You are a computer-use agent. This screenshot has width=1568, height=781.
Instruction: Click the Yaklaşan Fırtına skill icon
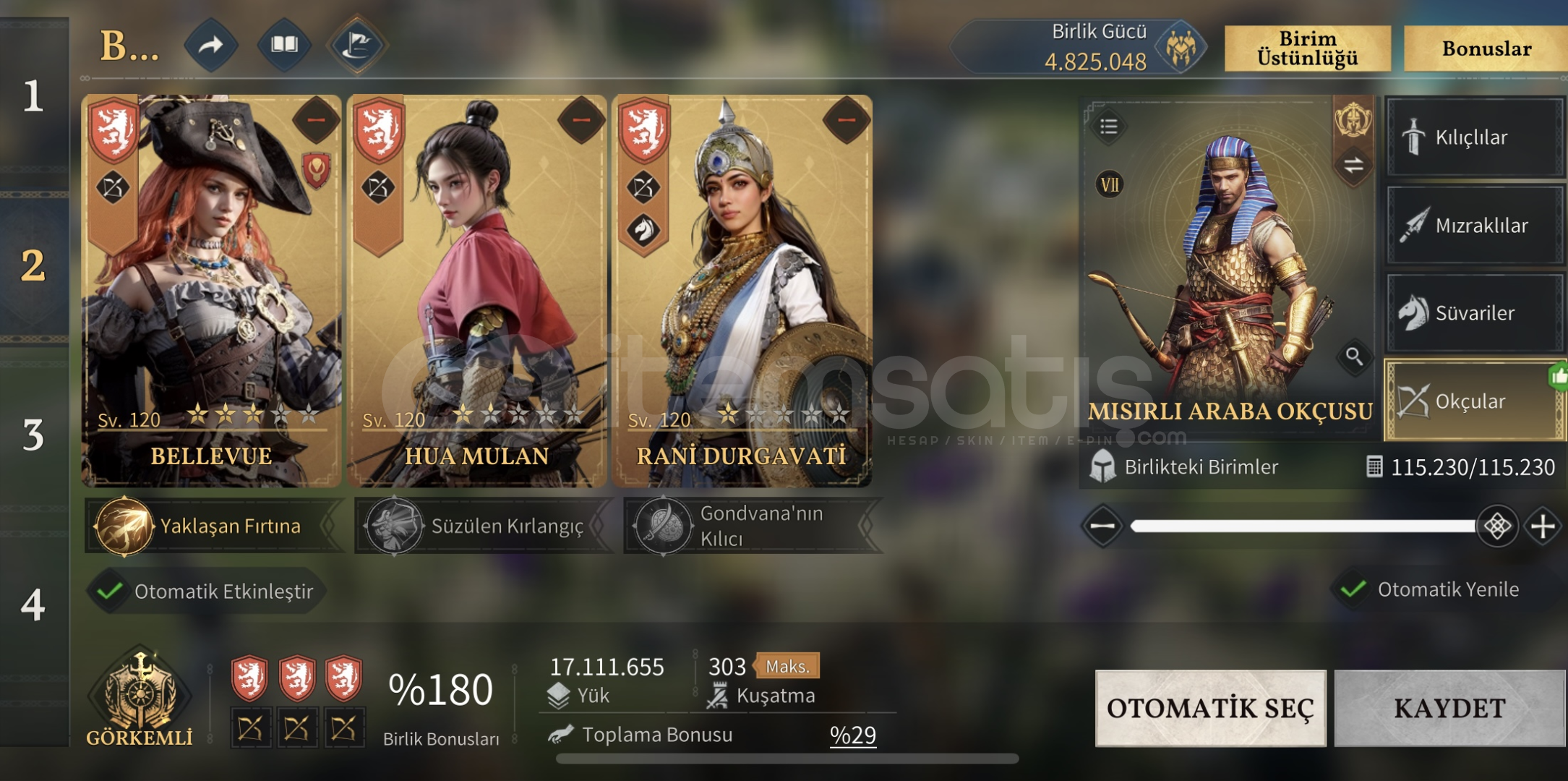[x=124, y=526]
